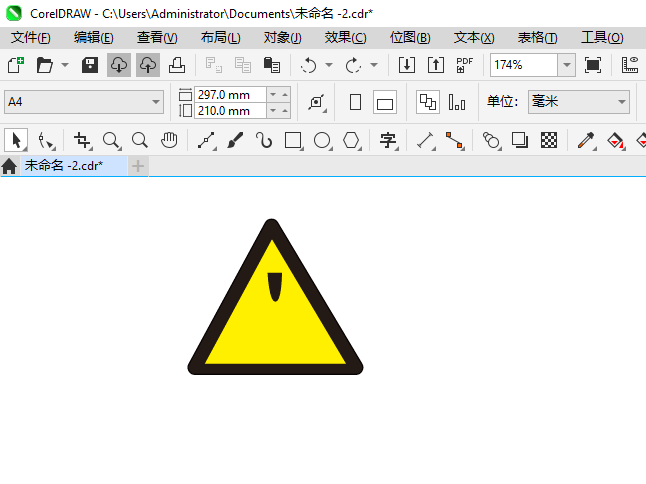Select the Eyedropper tool
The height and width of the screenshot is (484, 646).
pyautogui.click(x=586, y=140)
